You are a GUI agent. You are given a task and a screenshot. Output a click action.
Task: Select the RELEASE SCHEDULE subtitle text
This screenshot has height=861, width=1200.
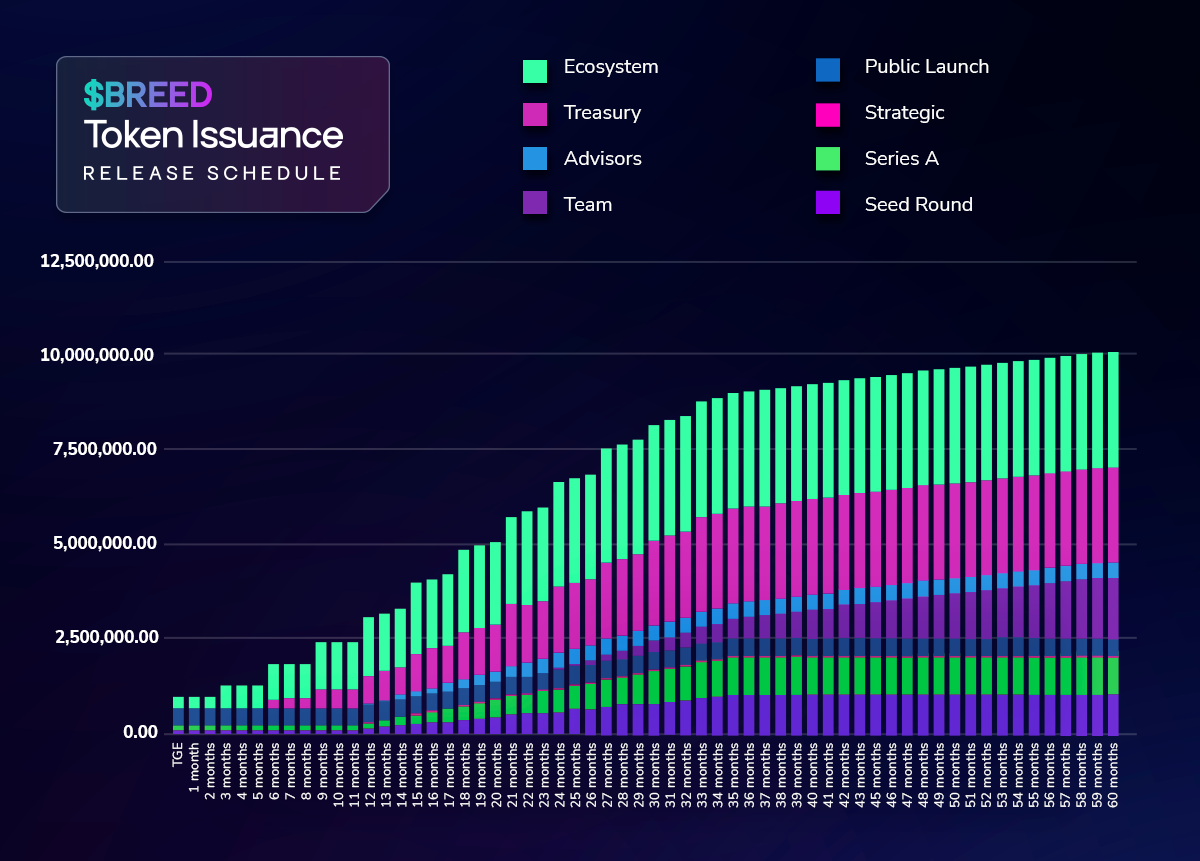click(x=212, y=174)
